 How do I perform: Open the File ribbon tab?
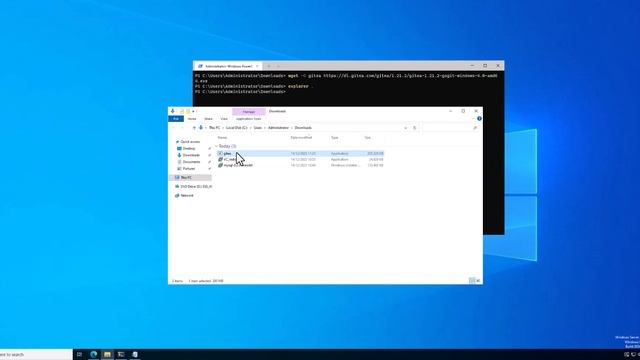[x=176, y=119]
